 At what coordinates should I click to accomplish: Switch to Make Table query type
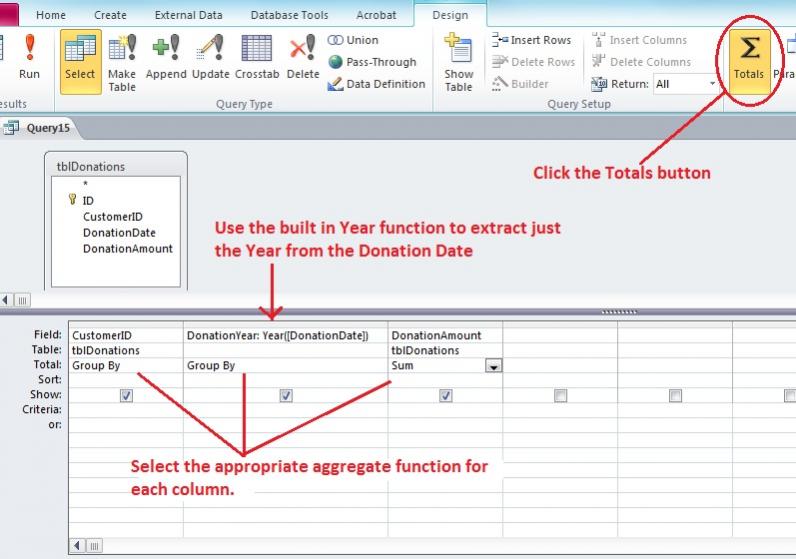[122, 63]
